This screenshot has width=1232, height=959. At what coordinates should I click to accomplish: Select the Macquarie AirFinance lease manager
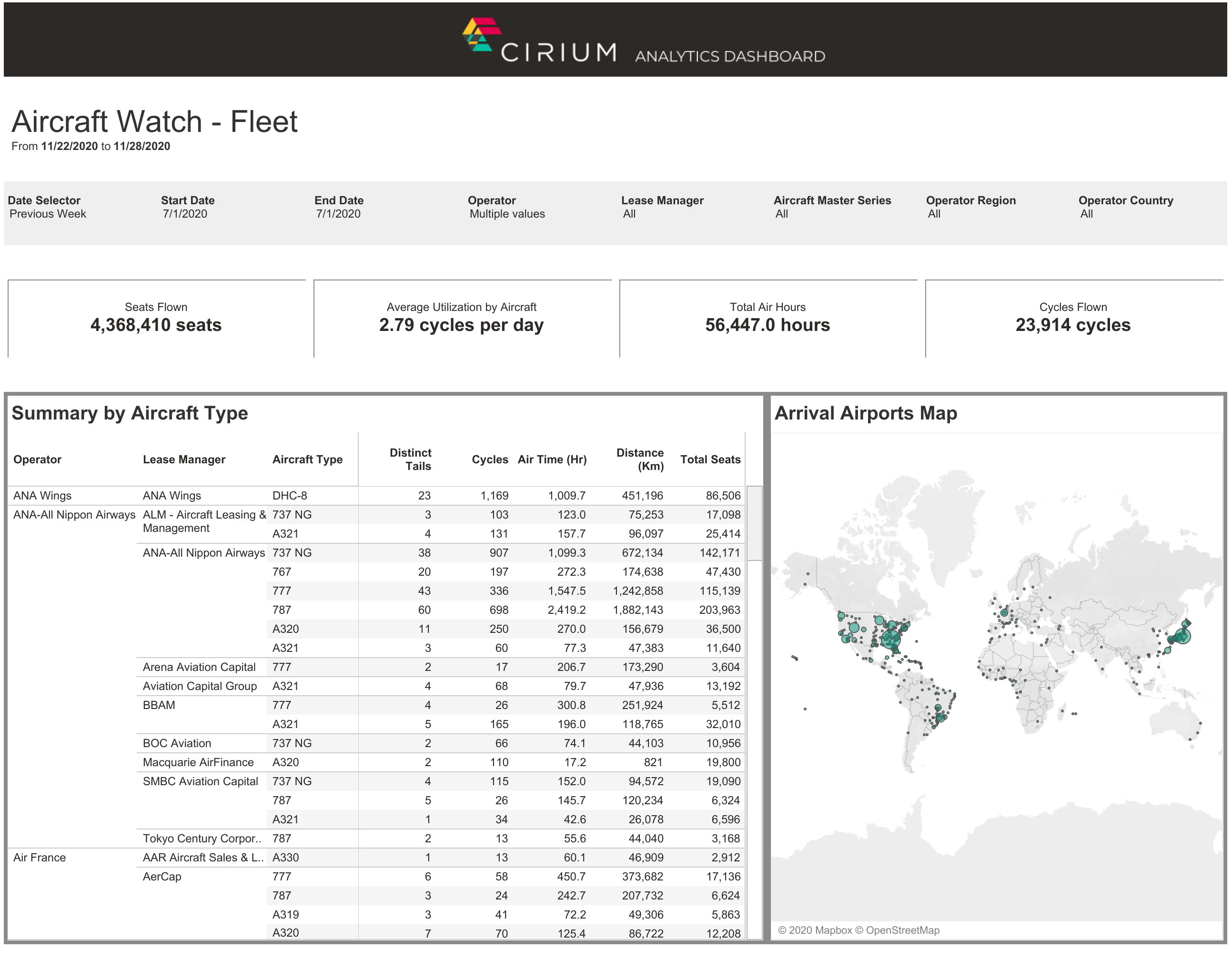[198, 762]
